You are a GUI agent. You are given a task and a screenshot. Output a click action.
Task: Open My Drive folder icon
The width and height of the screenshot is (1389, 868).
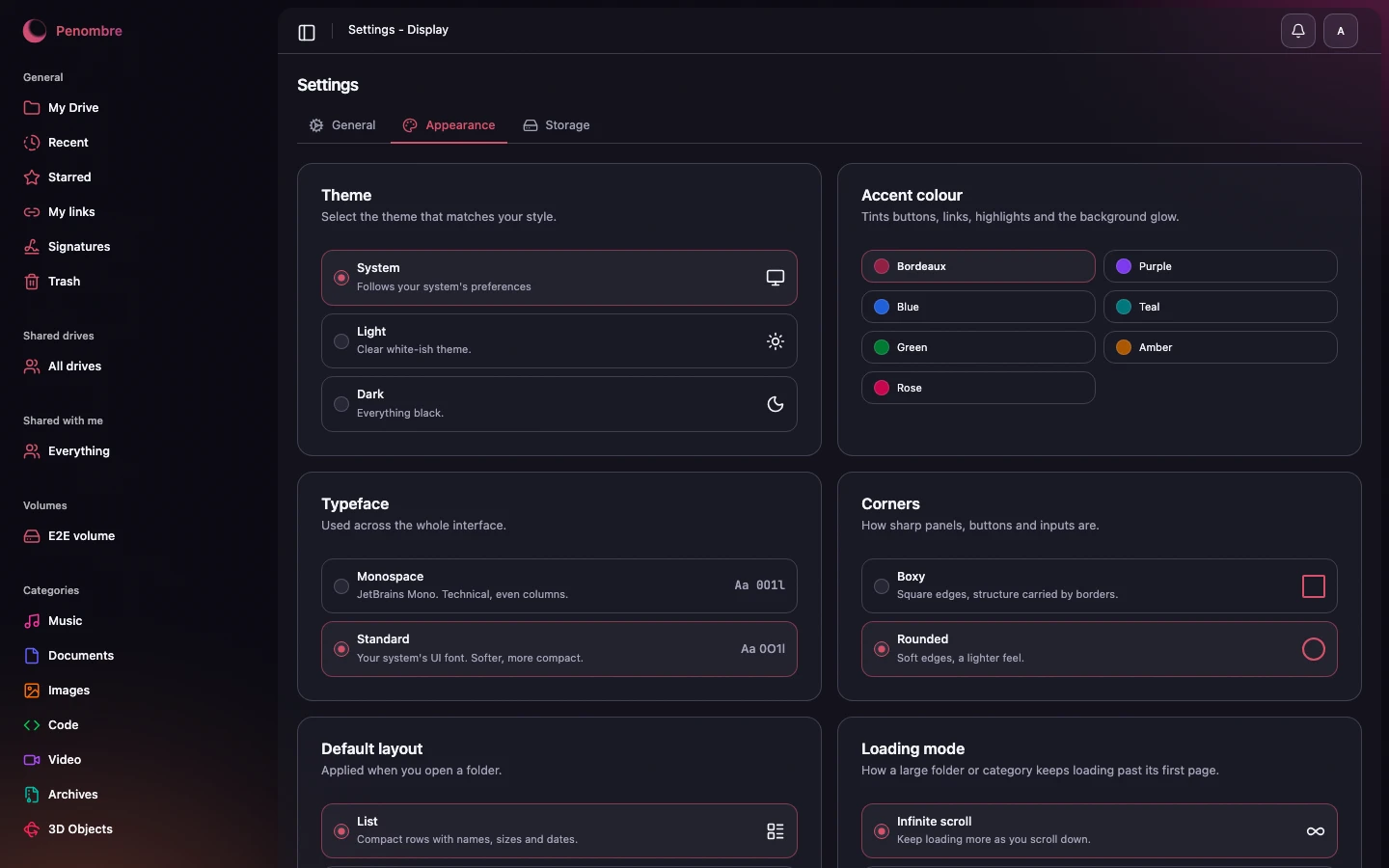[32, 108]
